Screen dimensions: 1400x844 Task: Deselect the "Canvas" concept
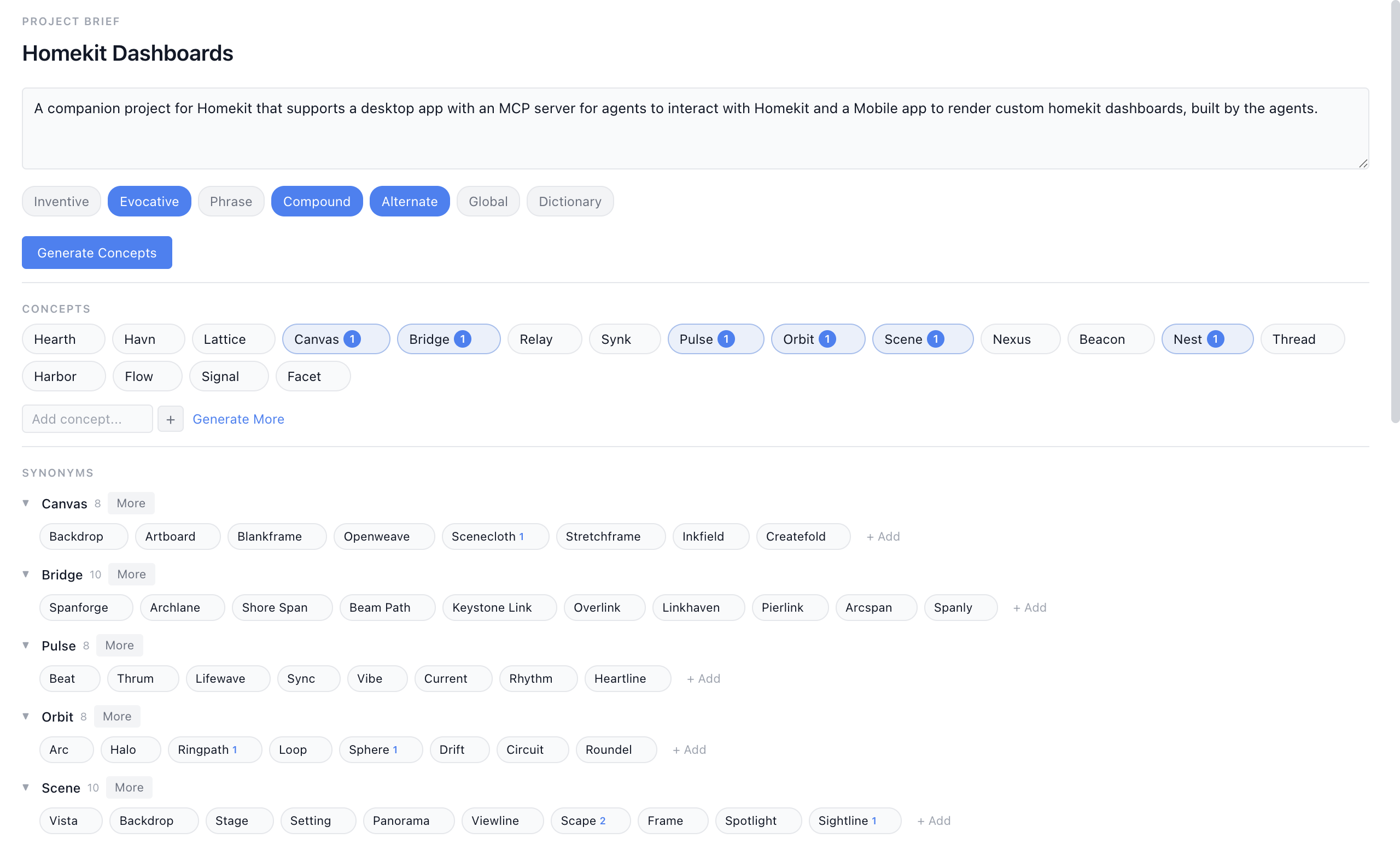[x=335, y=338]
